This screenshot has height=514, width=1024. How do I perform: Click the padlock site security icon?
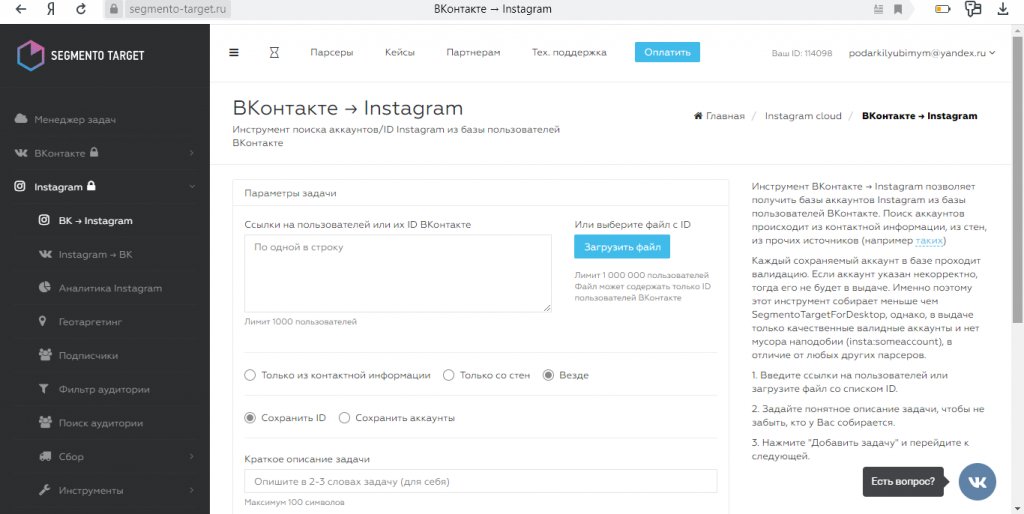114,9
